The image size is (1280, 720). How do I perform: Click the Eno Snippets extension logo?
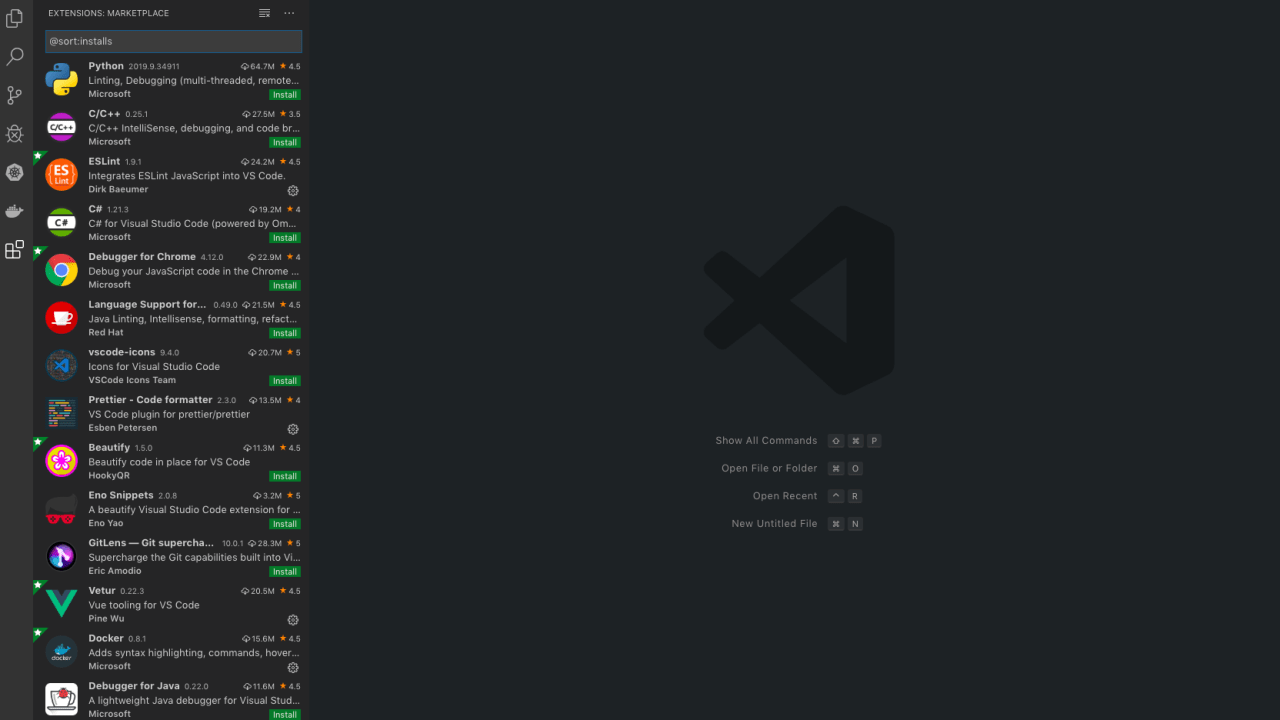(x=61, y=509)
